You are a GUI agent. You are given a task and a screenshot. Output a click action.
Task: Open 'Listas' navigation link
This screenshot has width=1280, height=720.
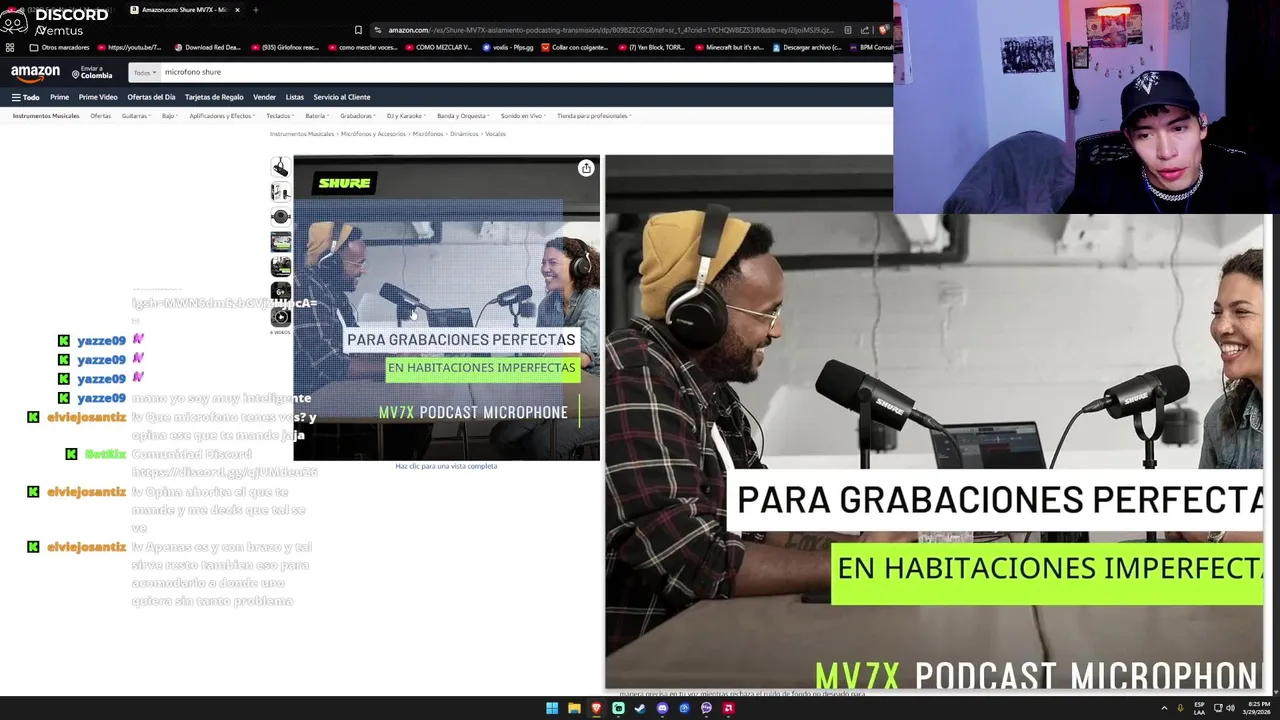pyautogui.click(x=294, y=97)
